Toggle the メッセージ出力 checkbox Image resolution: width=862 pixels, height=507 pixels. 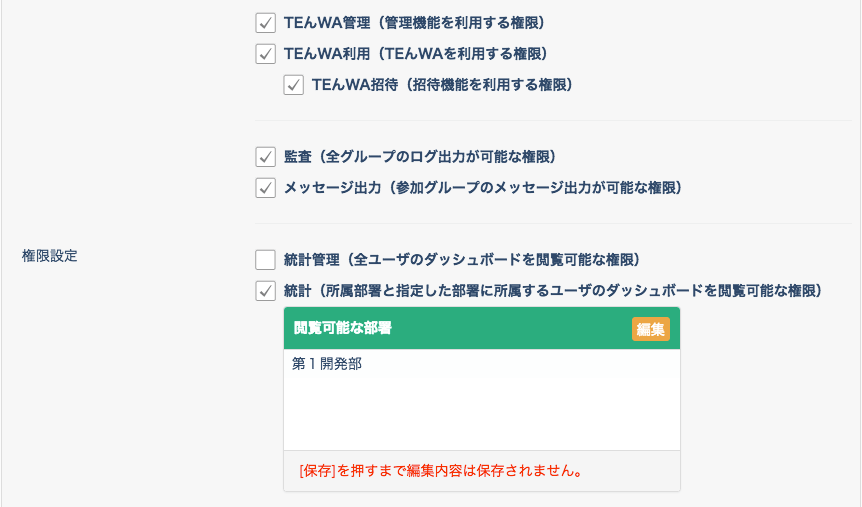(x=266, y=188)
